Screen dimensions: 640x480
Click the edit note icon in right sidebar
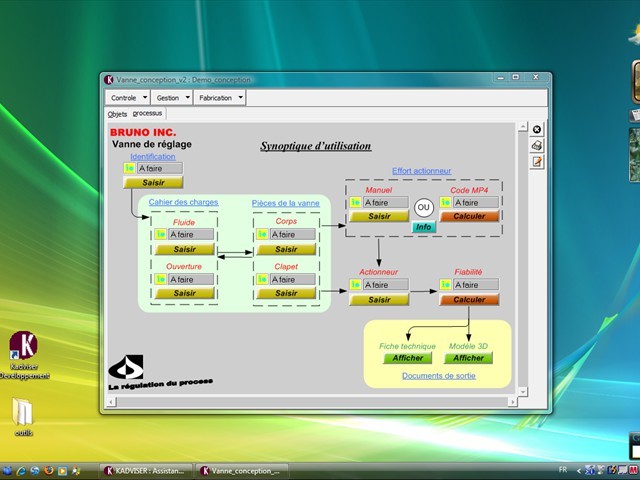[x=537, y=162]
